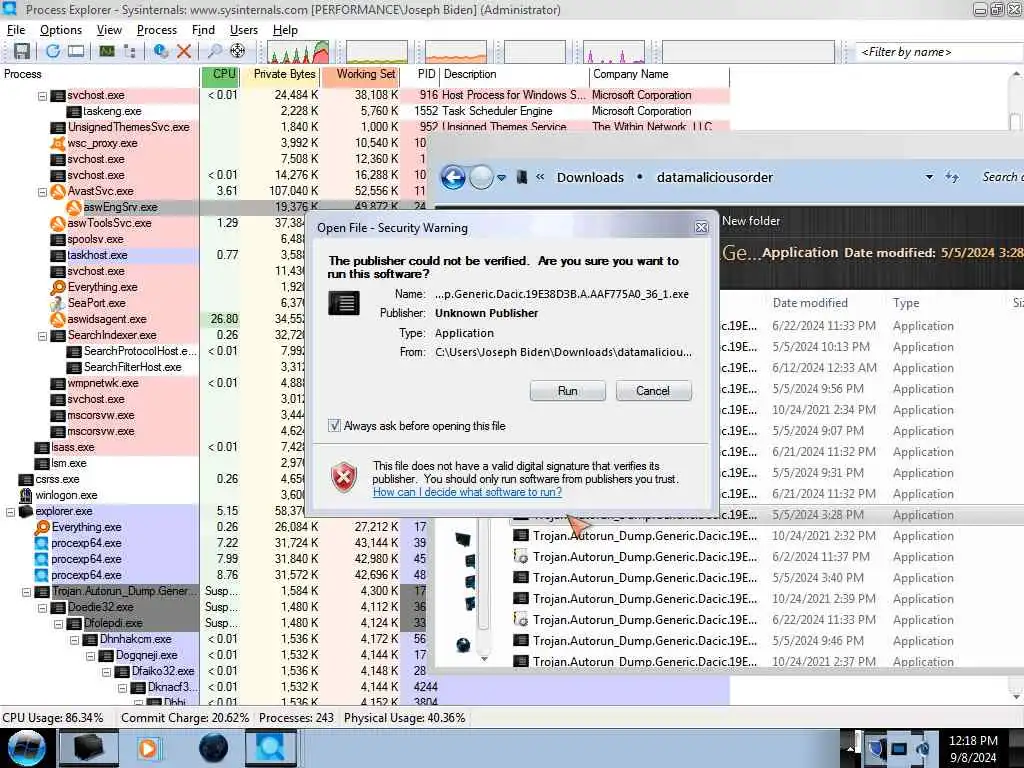Click the wsc_proxy.exe Avast icon
The image size is (1024, 768).
tap(58, 143)
